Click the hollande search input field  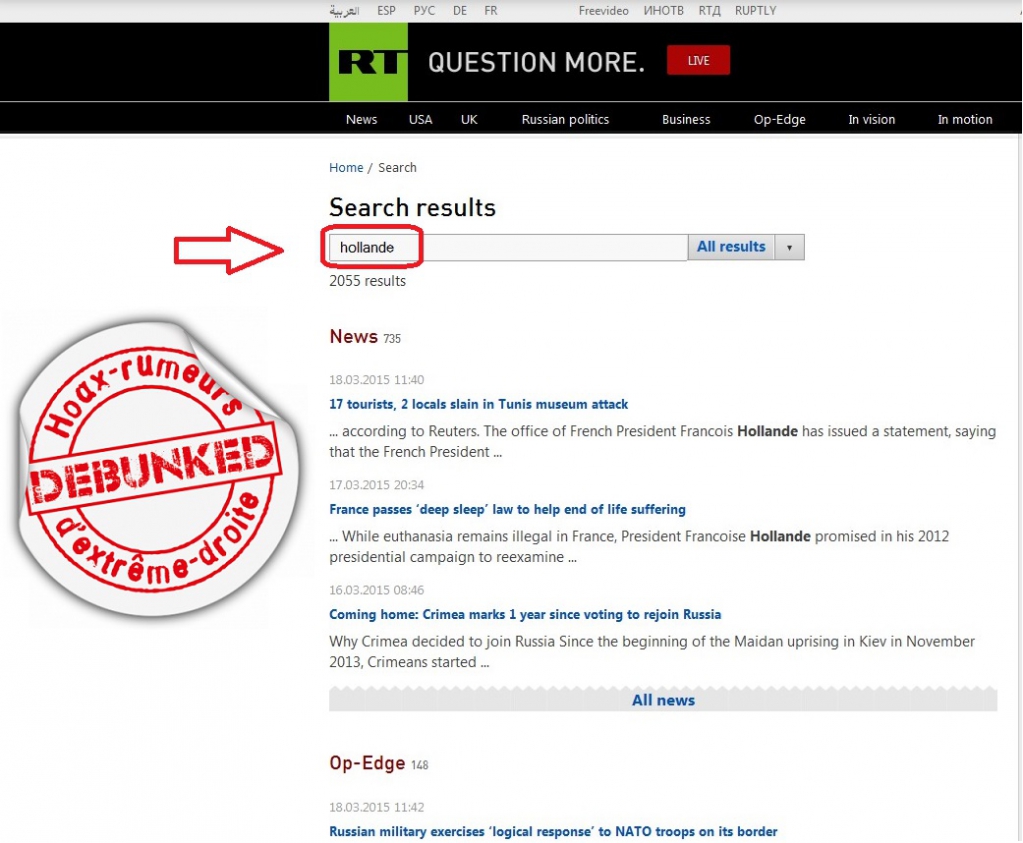tap(508, 247)
